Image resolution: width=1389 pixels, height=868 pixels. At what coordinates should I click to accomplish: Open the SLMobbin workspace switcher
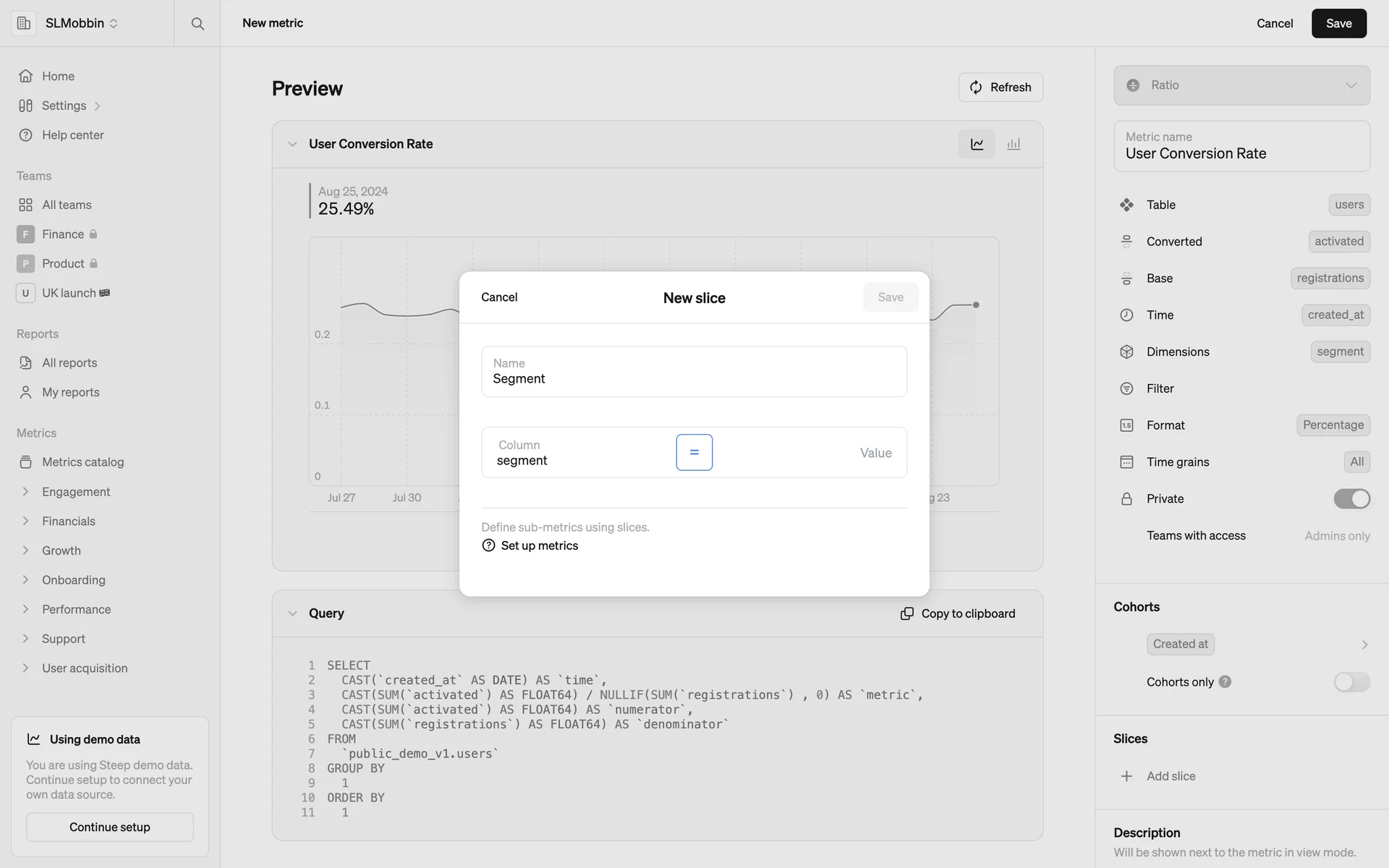click(81, 23)
